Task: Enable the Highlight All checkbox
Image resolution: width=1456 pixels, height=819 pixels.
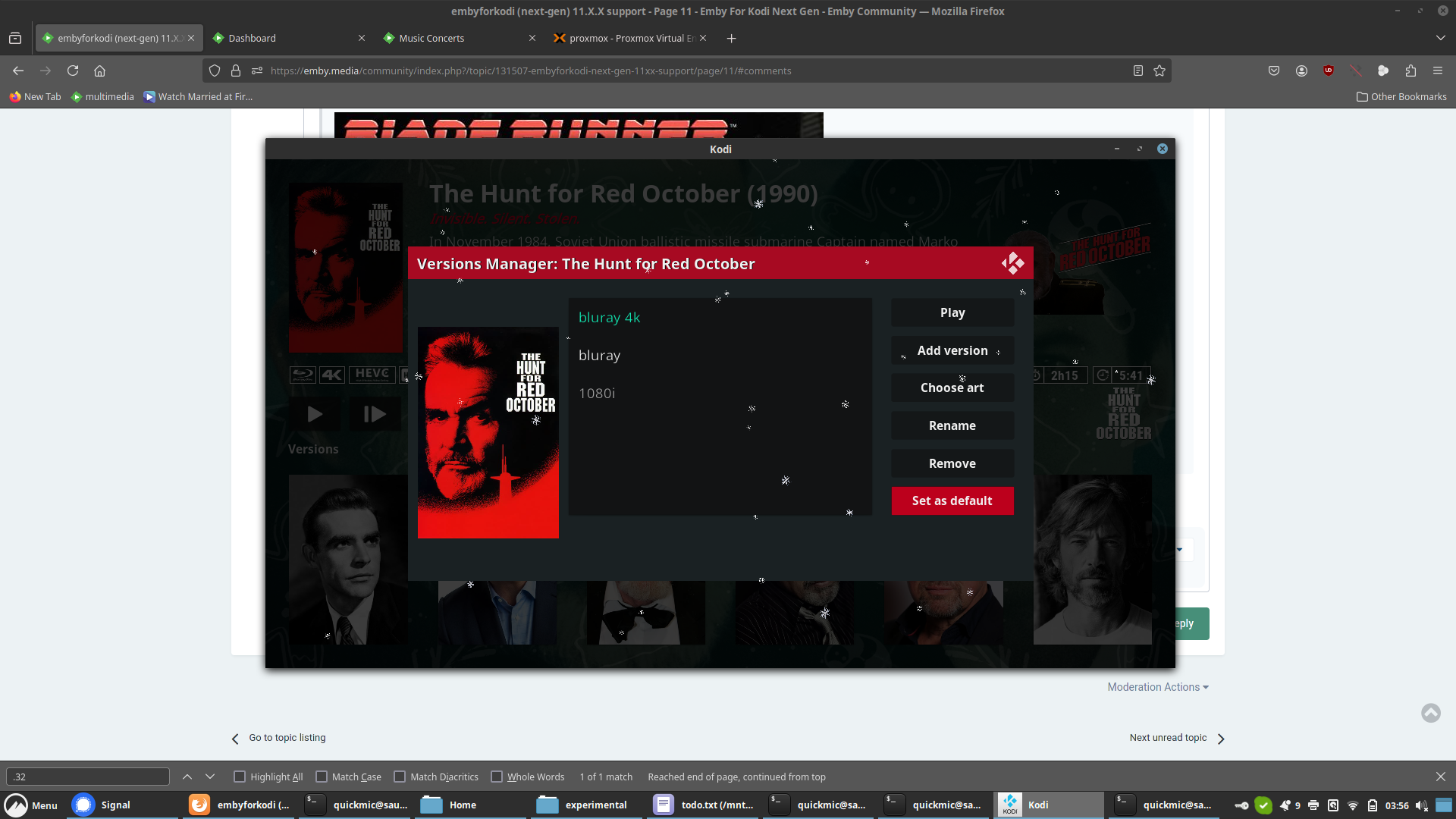Action: pyautogui.click(x=240, y=777)
